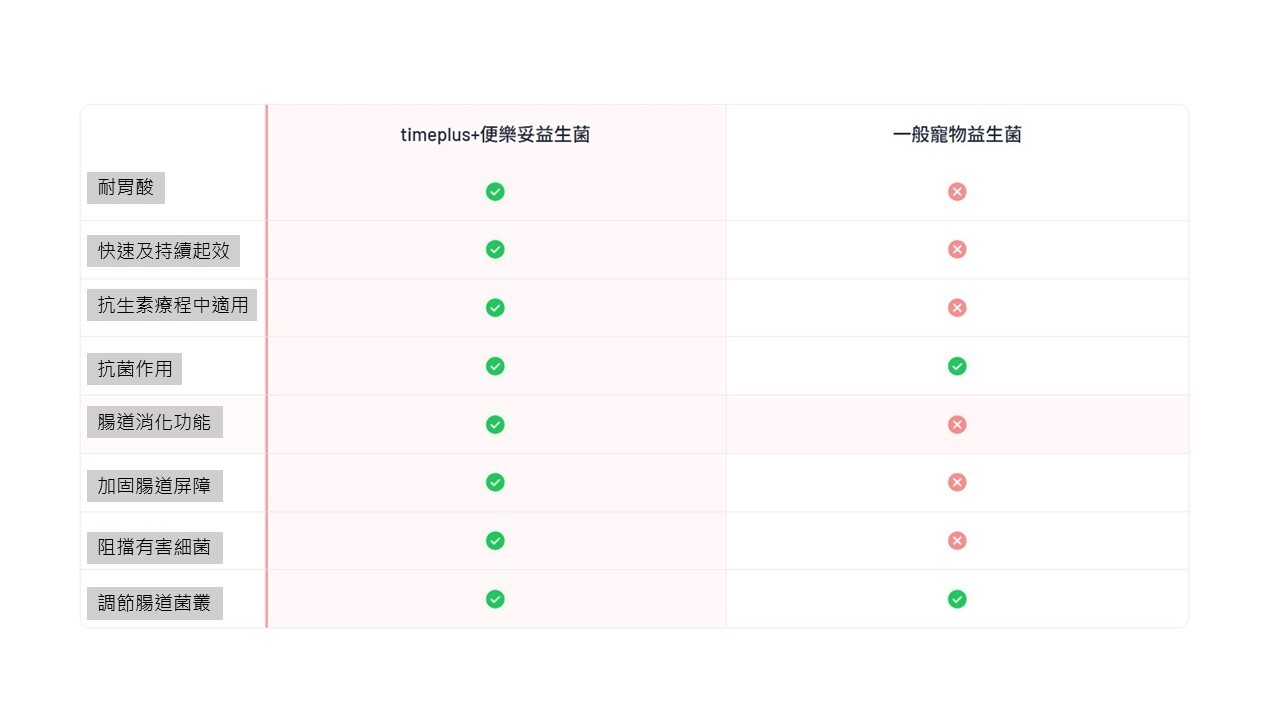Click green check for 快速及持續起效 under timeplus+
Viewport: 1280px width, 720px height.
495,250
